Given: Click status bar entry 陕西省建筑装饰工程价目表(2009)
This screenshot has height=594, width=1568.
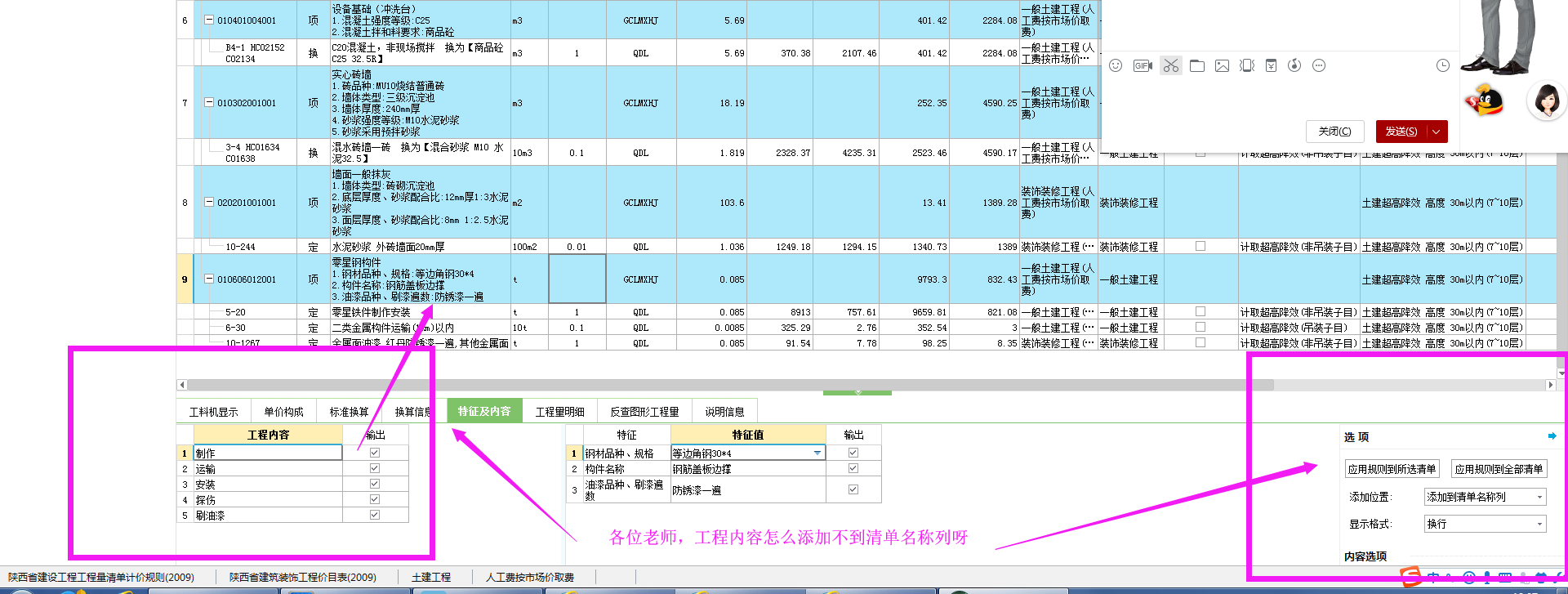Looking at the screenshot, I should pyautogui.click(x=303, y=578).
